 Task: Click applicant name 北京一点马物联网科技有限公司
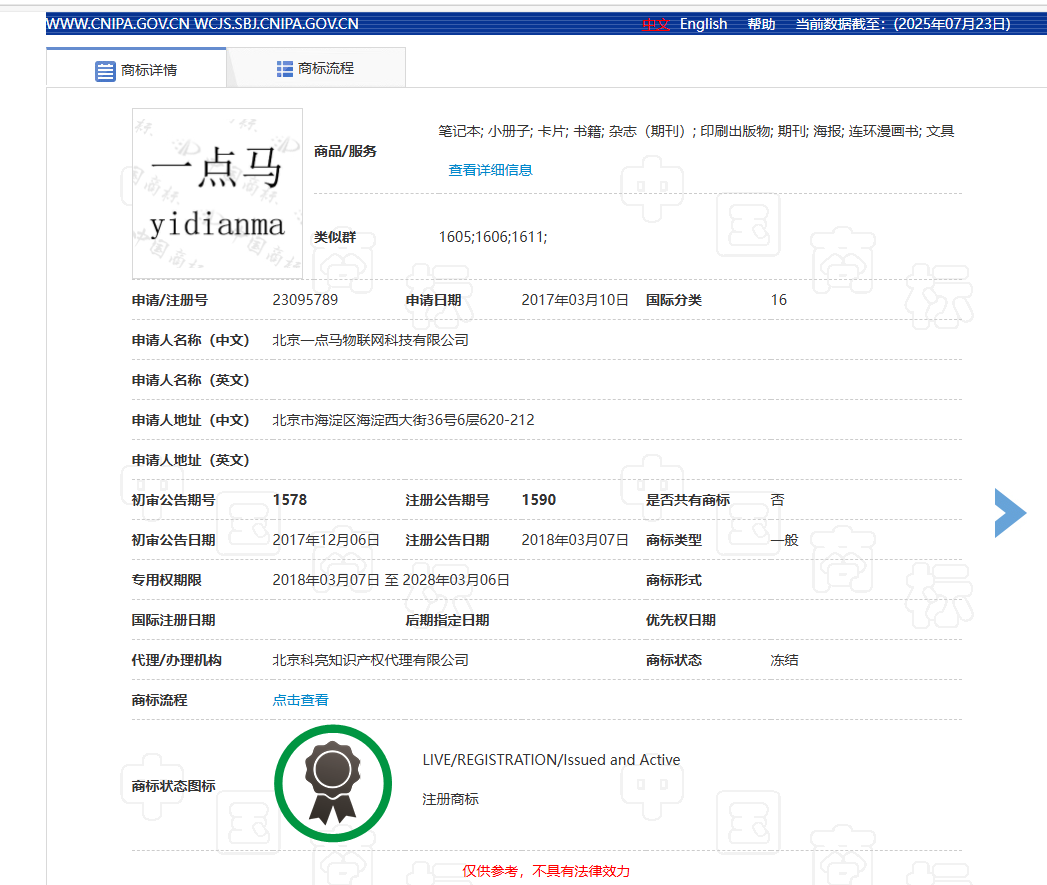(x=370, y=340)
